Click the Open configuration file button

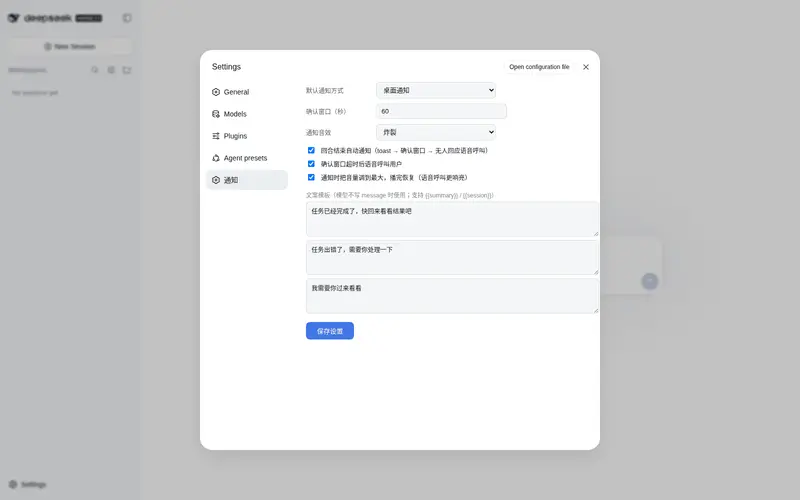click(539, 67)
